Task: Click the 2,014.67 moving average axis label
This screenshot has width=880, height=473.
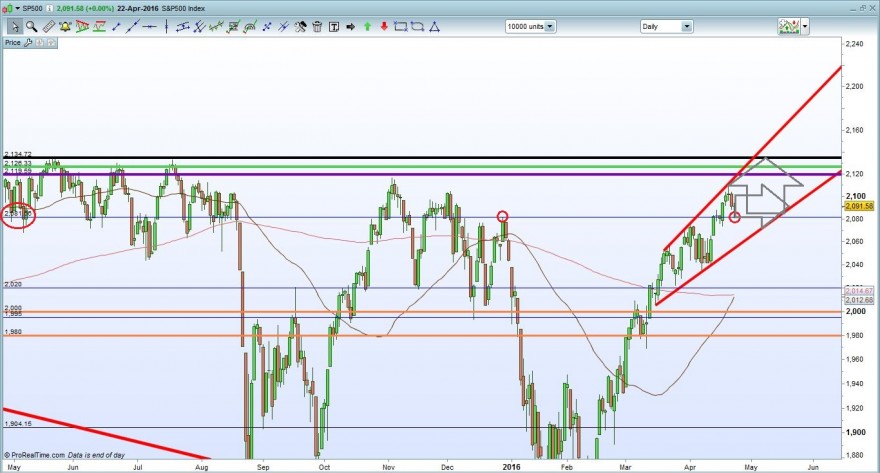Action: [859, 291]
